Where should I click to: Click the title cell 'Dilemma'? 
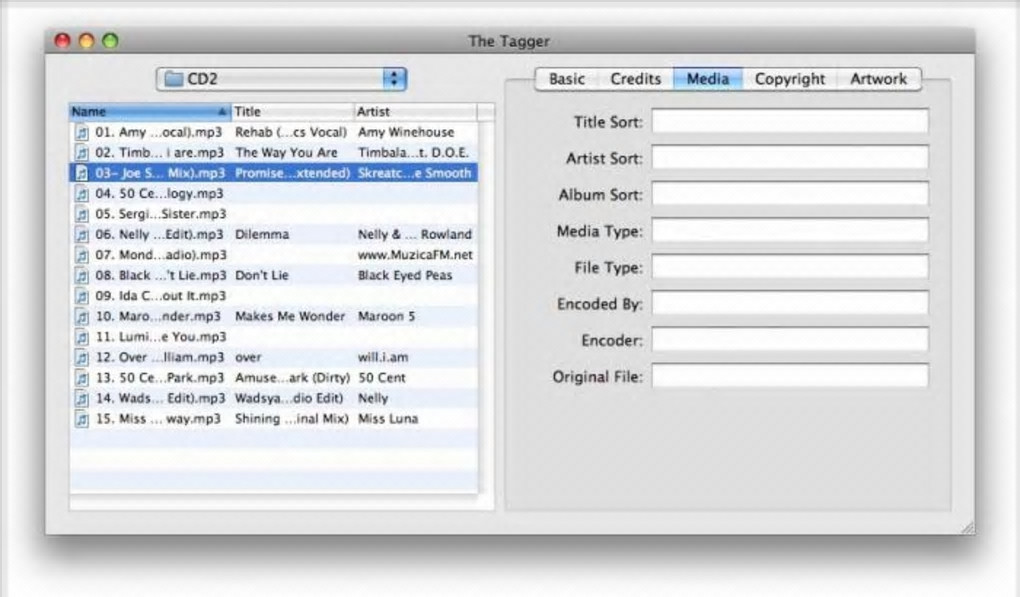262,235
